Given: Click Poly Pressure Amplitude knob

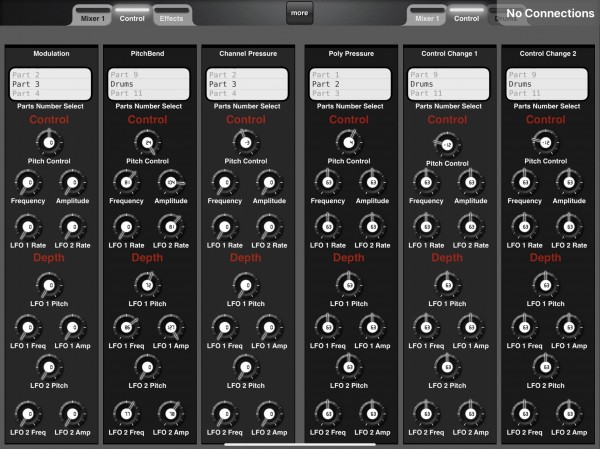Looking at the screenshot, I should (x=372, y=183).
